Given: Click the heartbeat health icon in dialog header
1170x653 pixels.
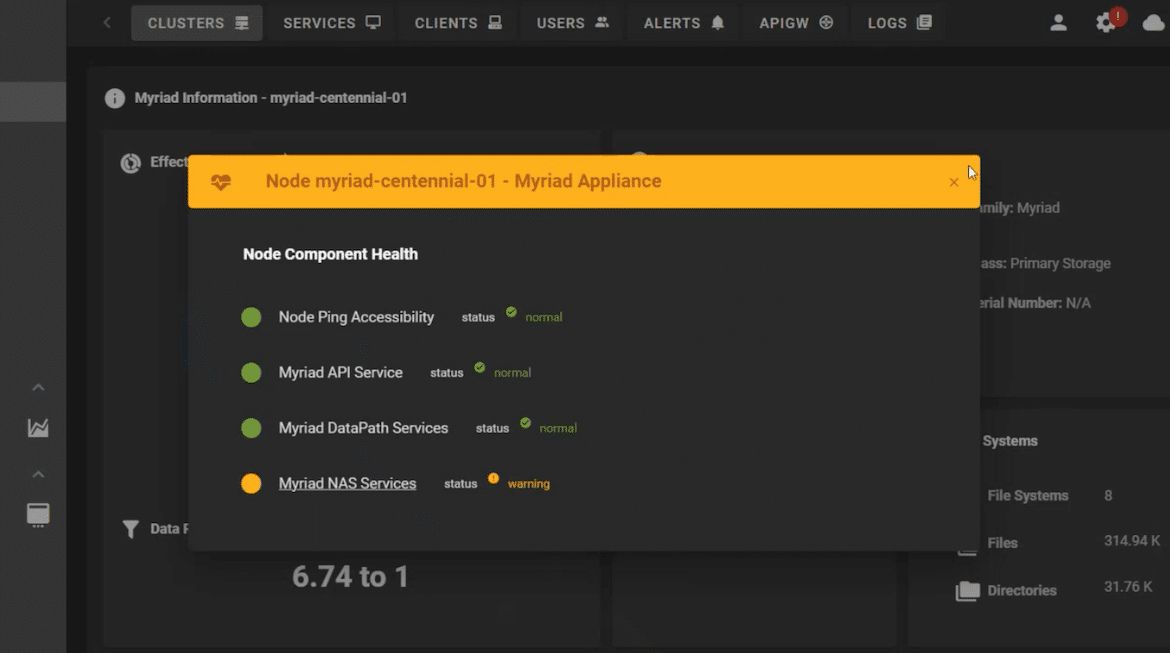Looking at the screenshot, I should pos(221,181).
